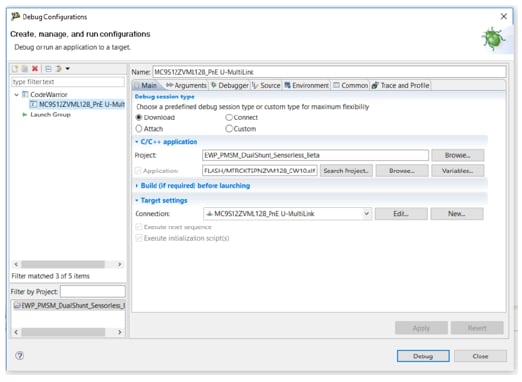Click the Duplicate configuration icon

(x=25, y=69)
